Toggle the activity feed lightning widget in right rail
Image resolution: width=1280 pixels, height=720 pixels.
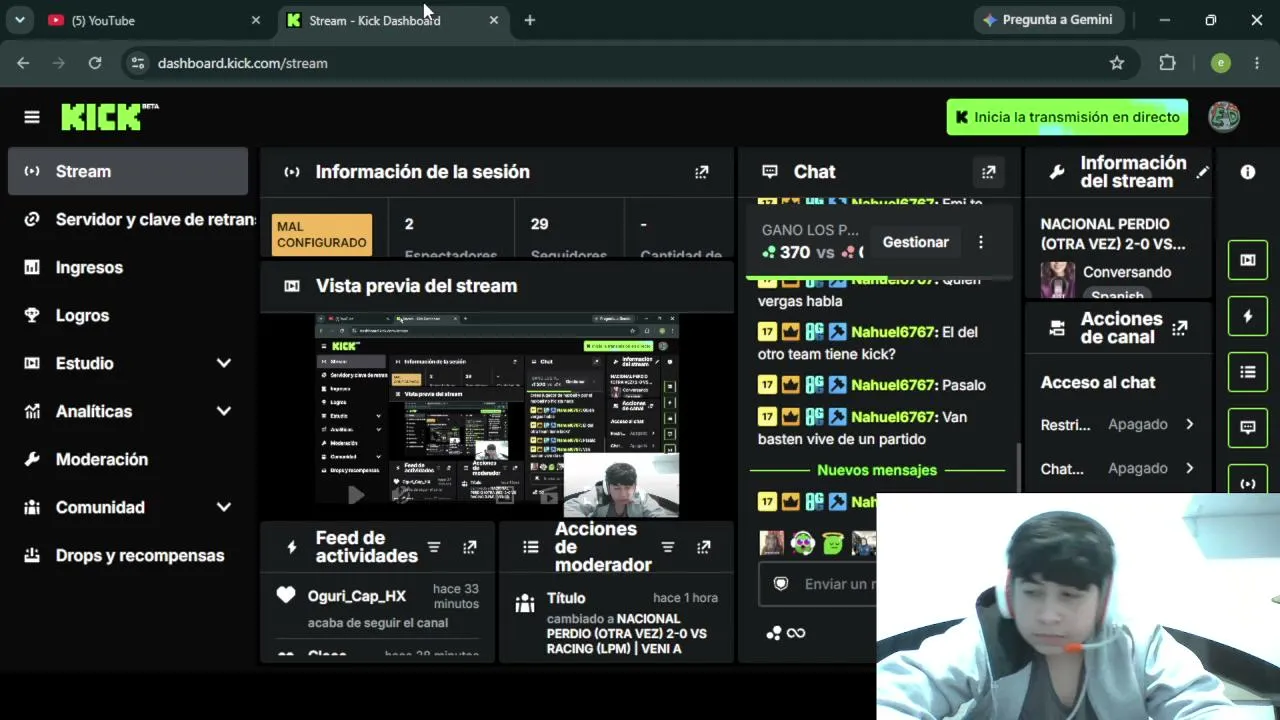[x=1248, y=316]
